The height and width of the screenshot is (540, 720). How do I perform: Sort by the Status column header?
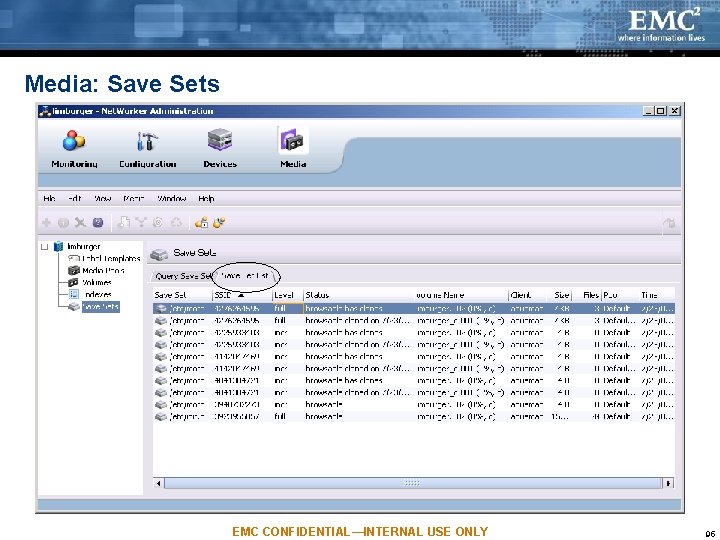359,295
